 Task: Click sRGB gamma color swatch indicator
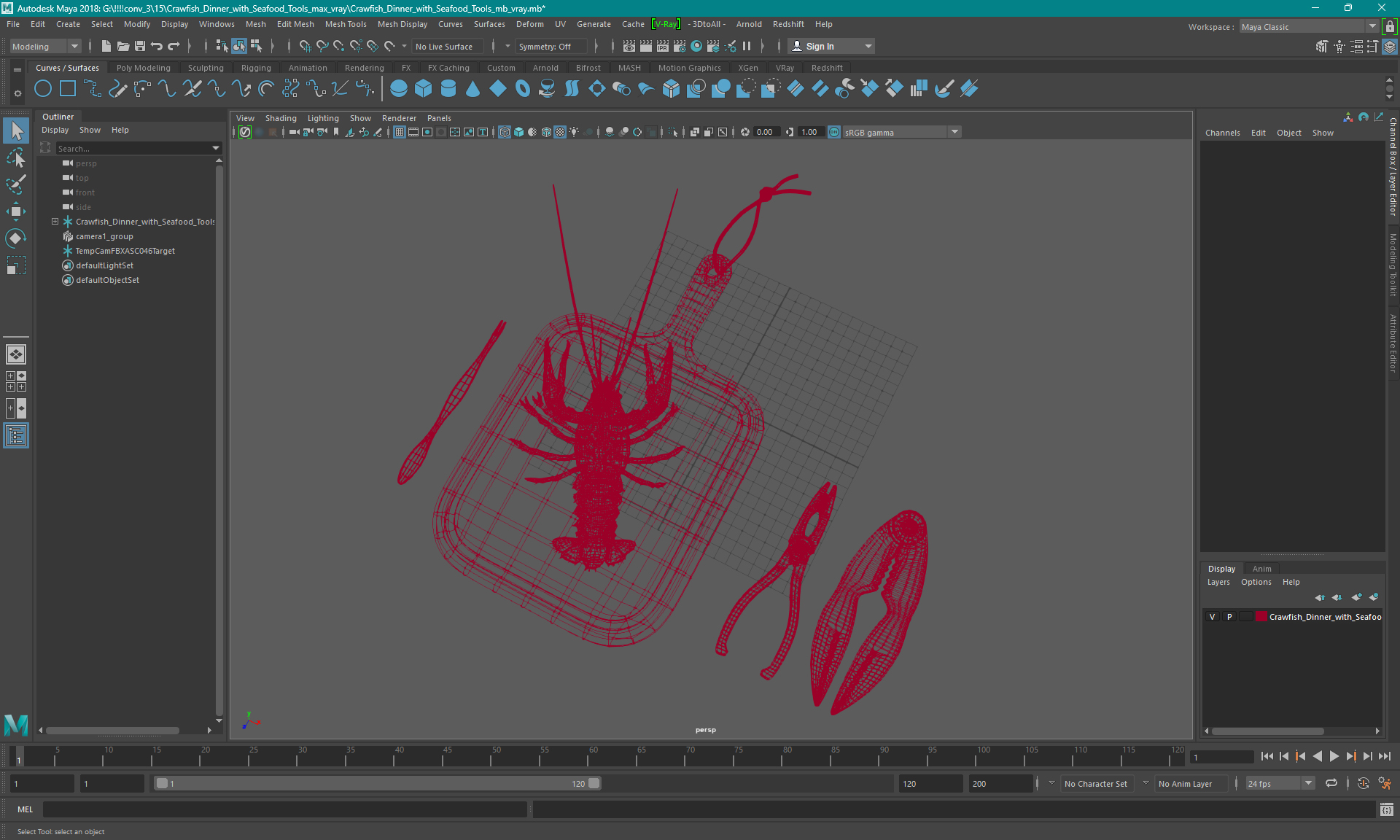coord(833,131)
